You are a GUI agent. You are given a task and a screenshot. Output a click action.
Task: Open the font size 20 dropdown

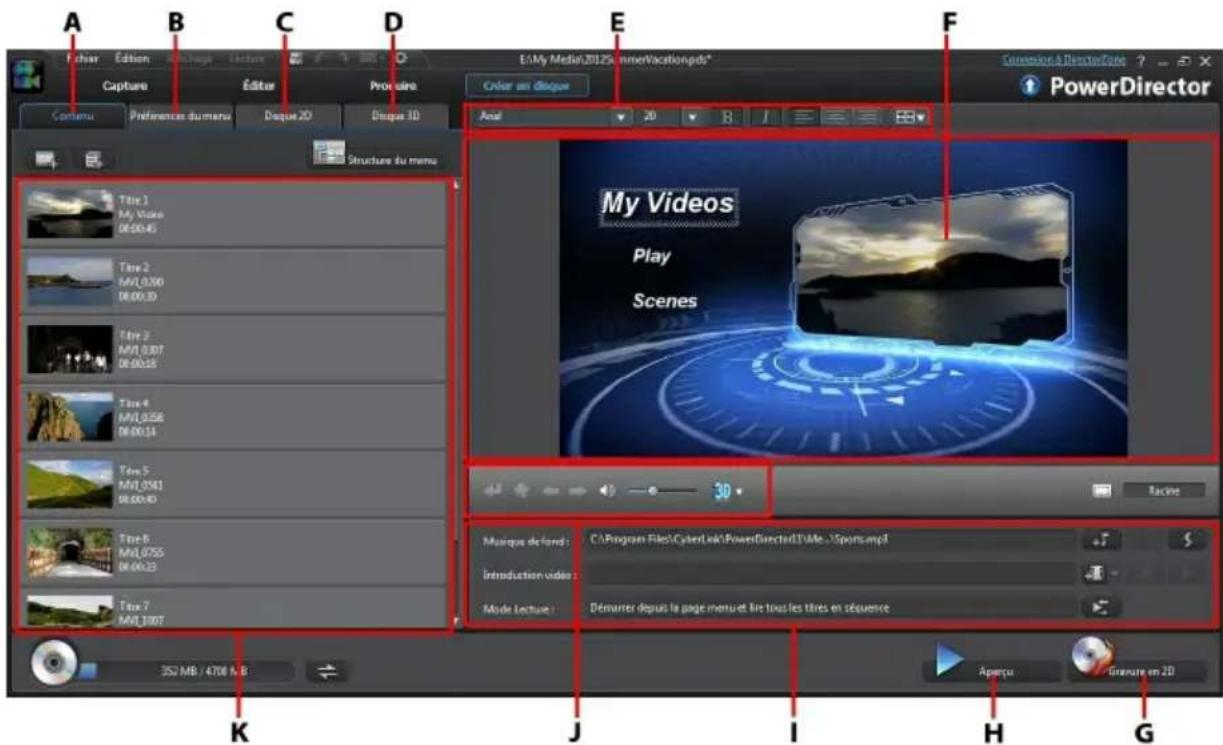pos(693,117)
